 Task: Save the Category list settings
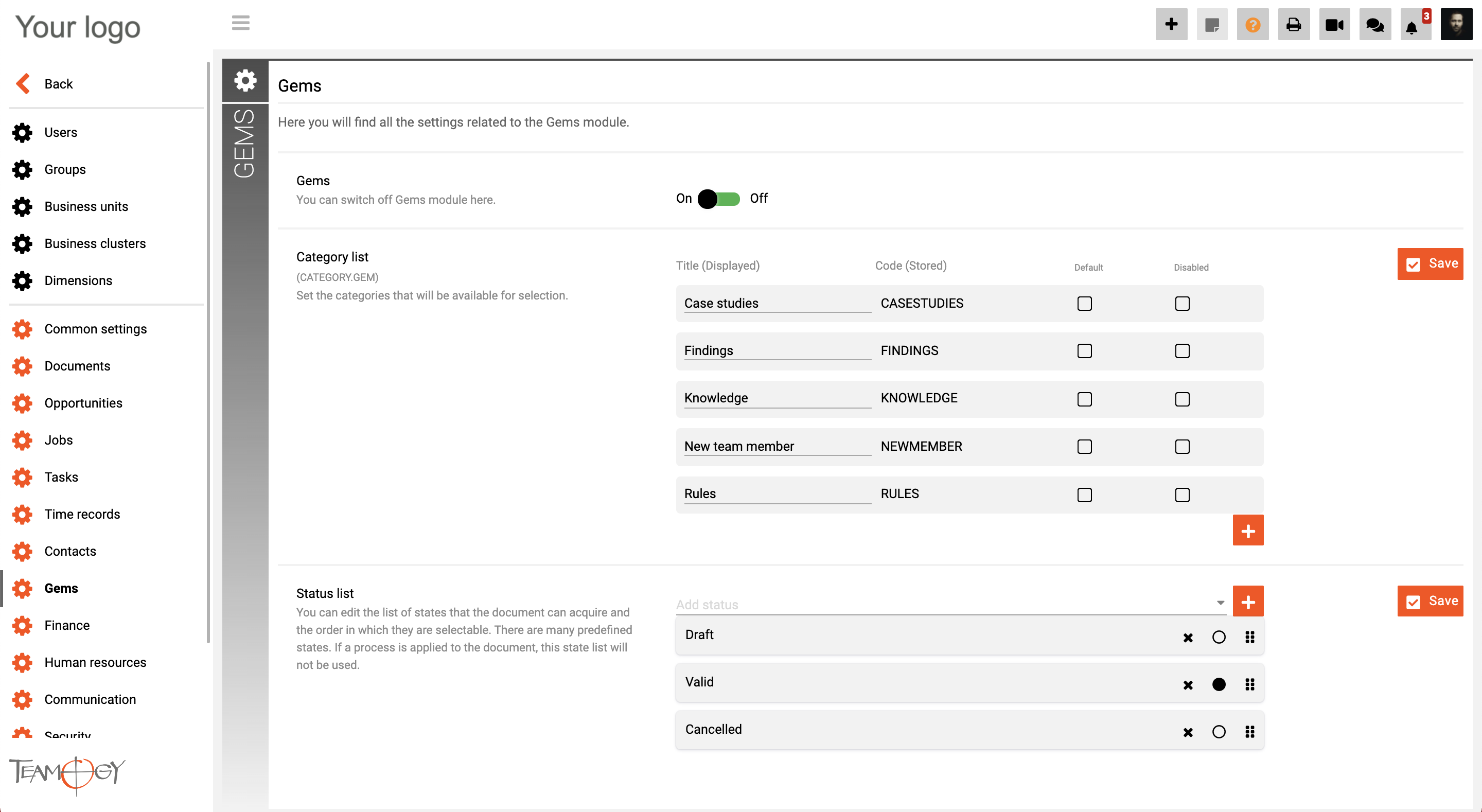point(1430,263)
